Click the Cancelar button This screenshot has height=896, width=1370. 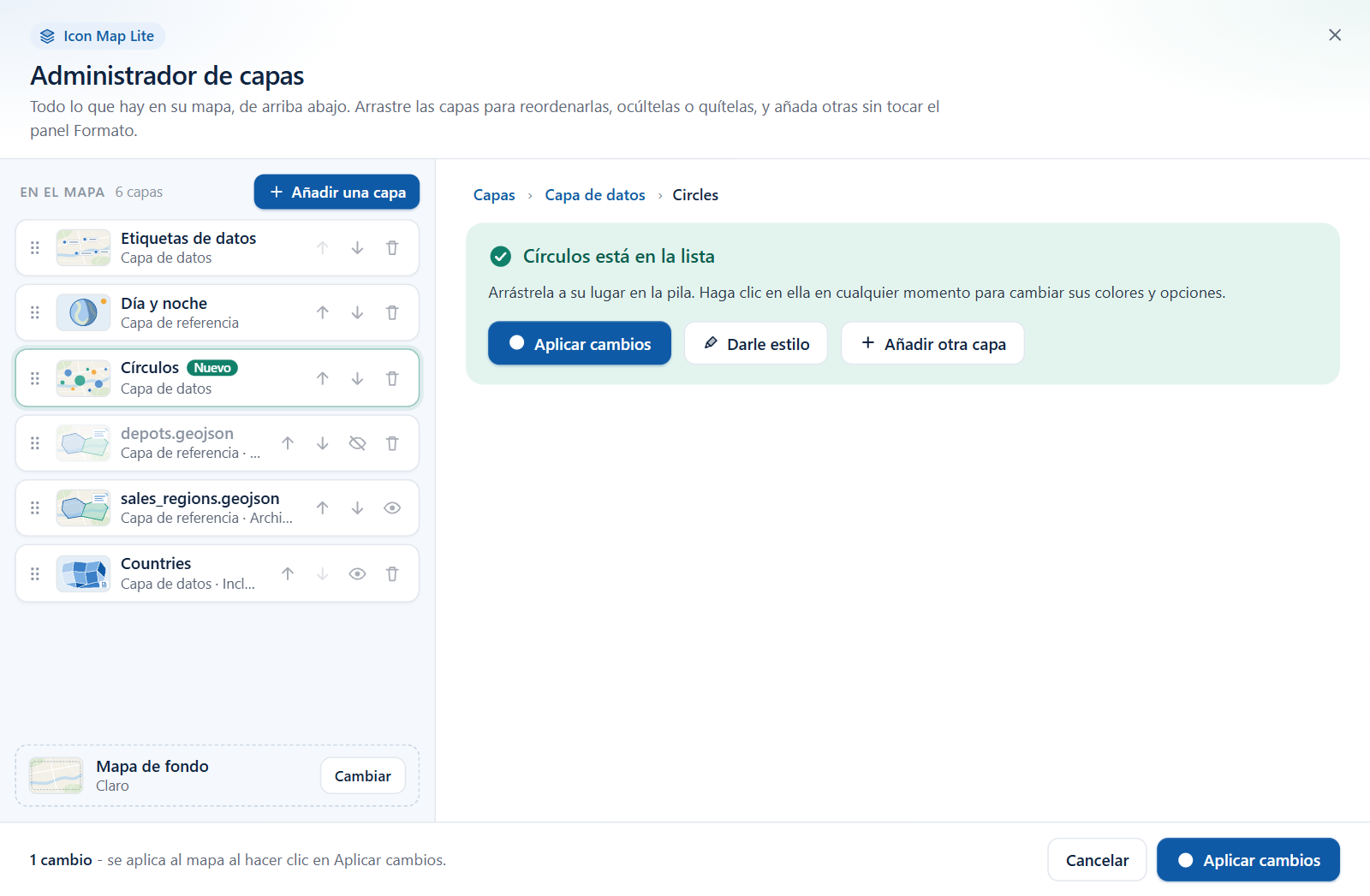1097,860
